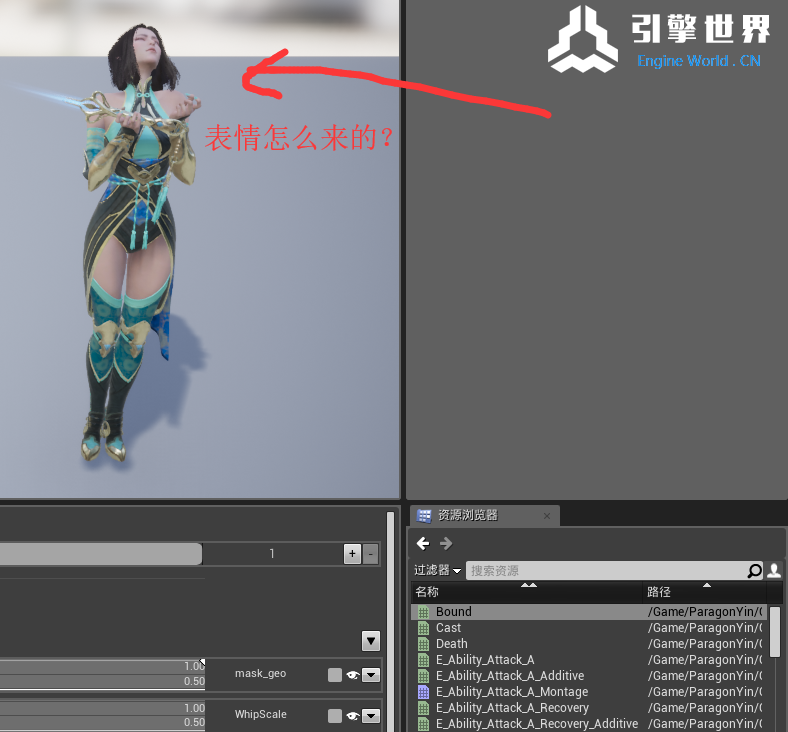The image size is (788, 732).
Task: Close the 资源浏览器 tab
Action: click(x=547, y=516)
